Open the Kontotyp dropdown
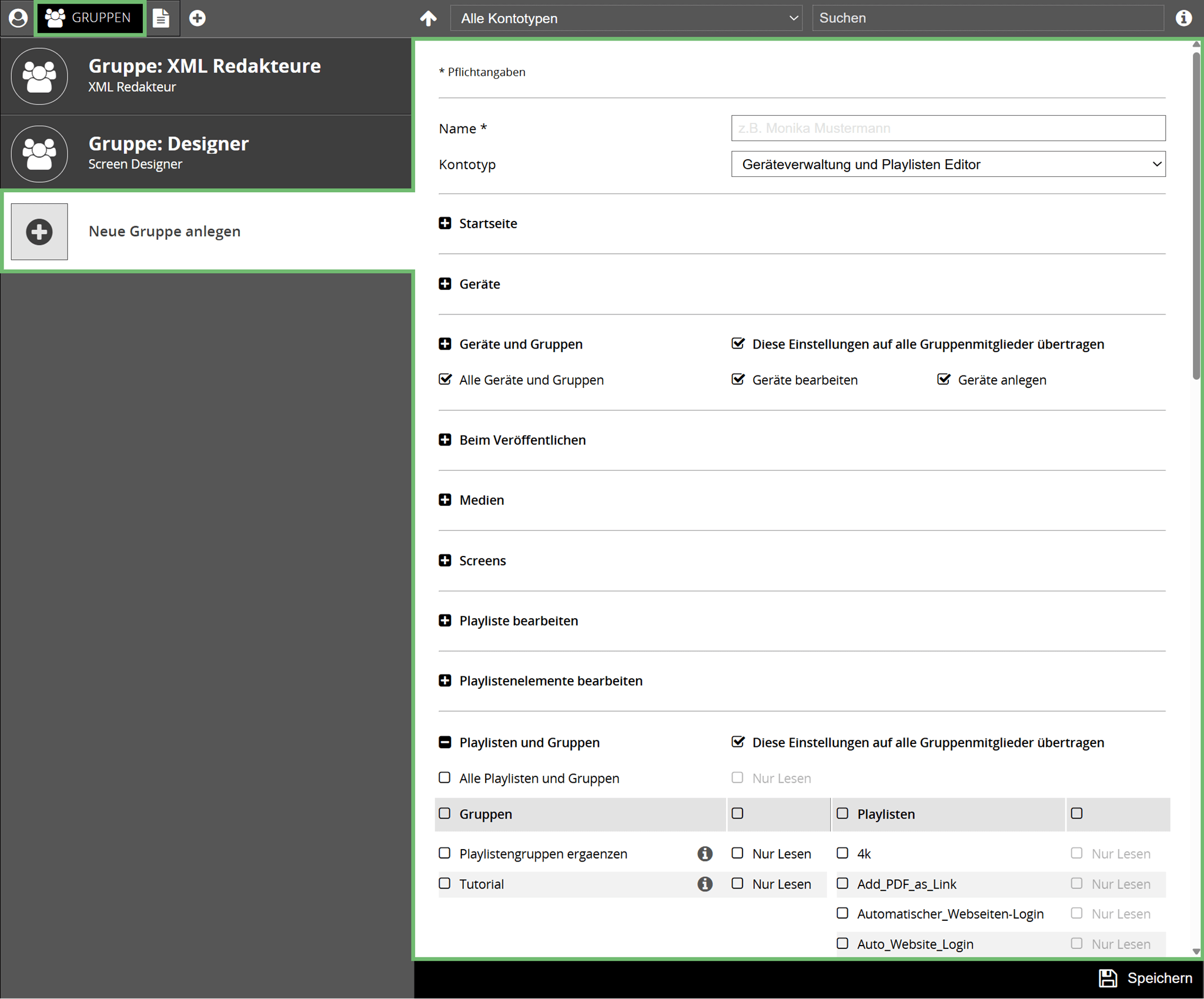Viewport: 1204px width, 999px height. coord(948,165)
